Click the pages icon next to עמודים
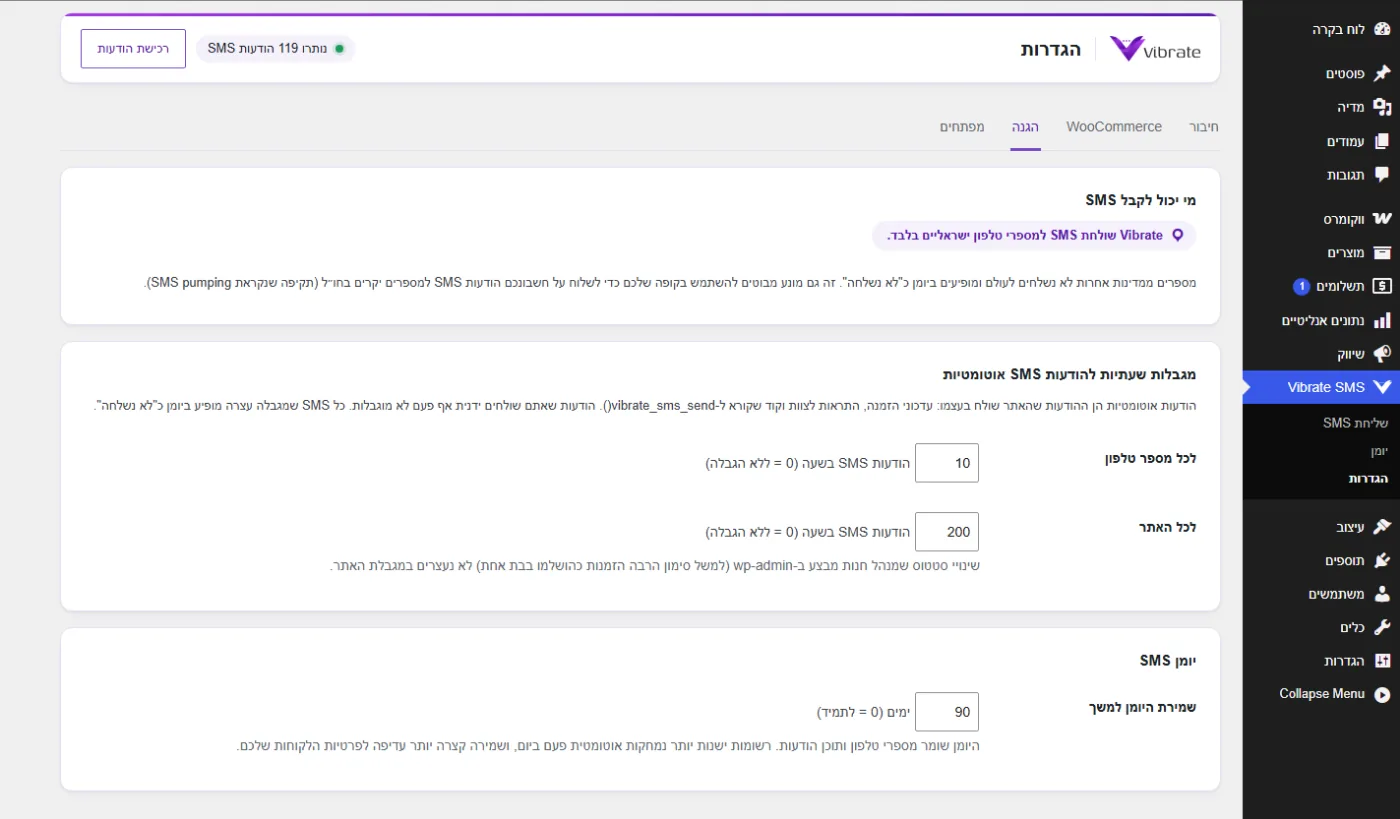The height and width of the screenshot is (819, 1400). [x=1382, y=141]
